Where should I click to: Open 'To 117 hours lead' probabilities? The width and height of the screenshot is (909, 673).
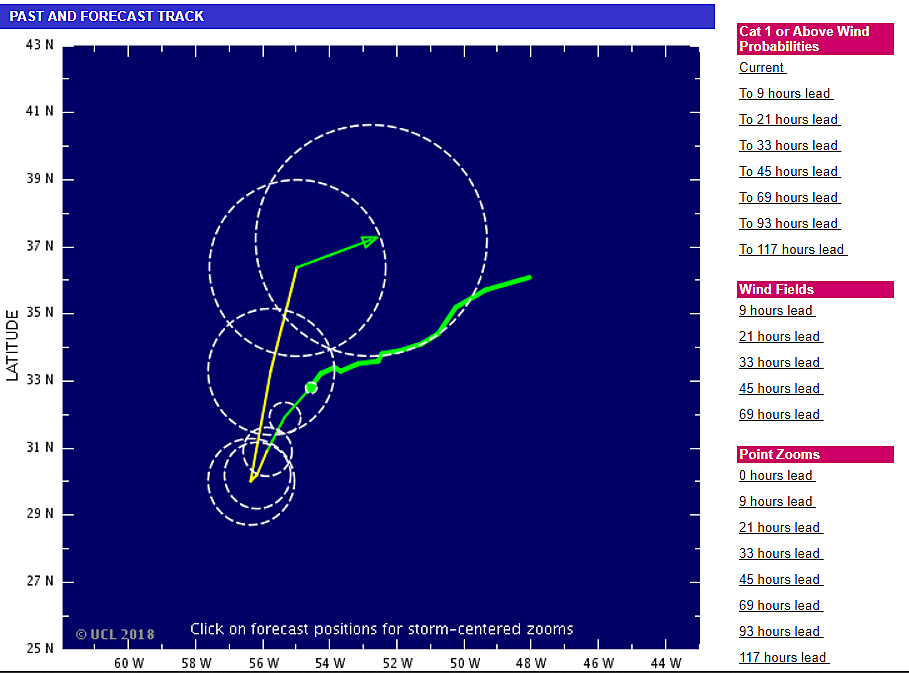pos(792,250)
